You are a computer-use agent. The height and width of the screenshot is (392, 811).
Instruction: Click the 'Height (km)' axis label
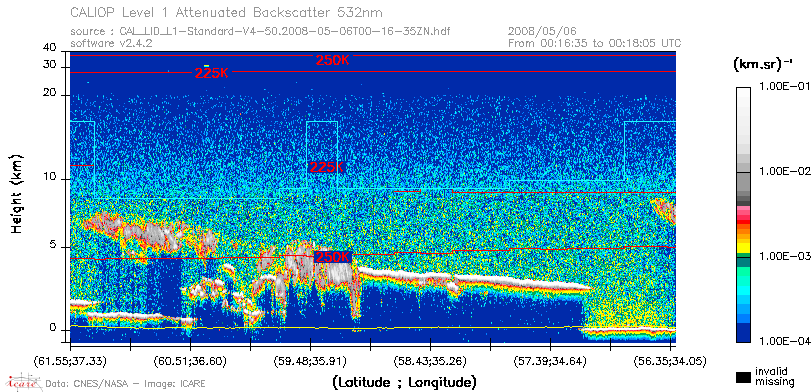(17, 193)
